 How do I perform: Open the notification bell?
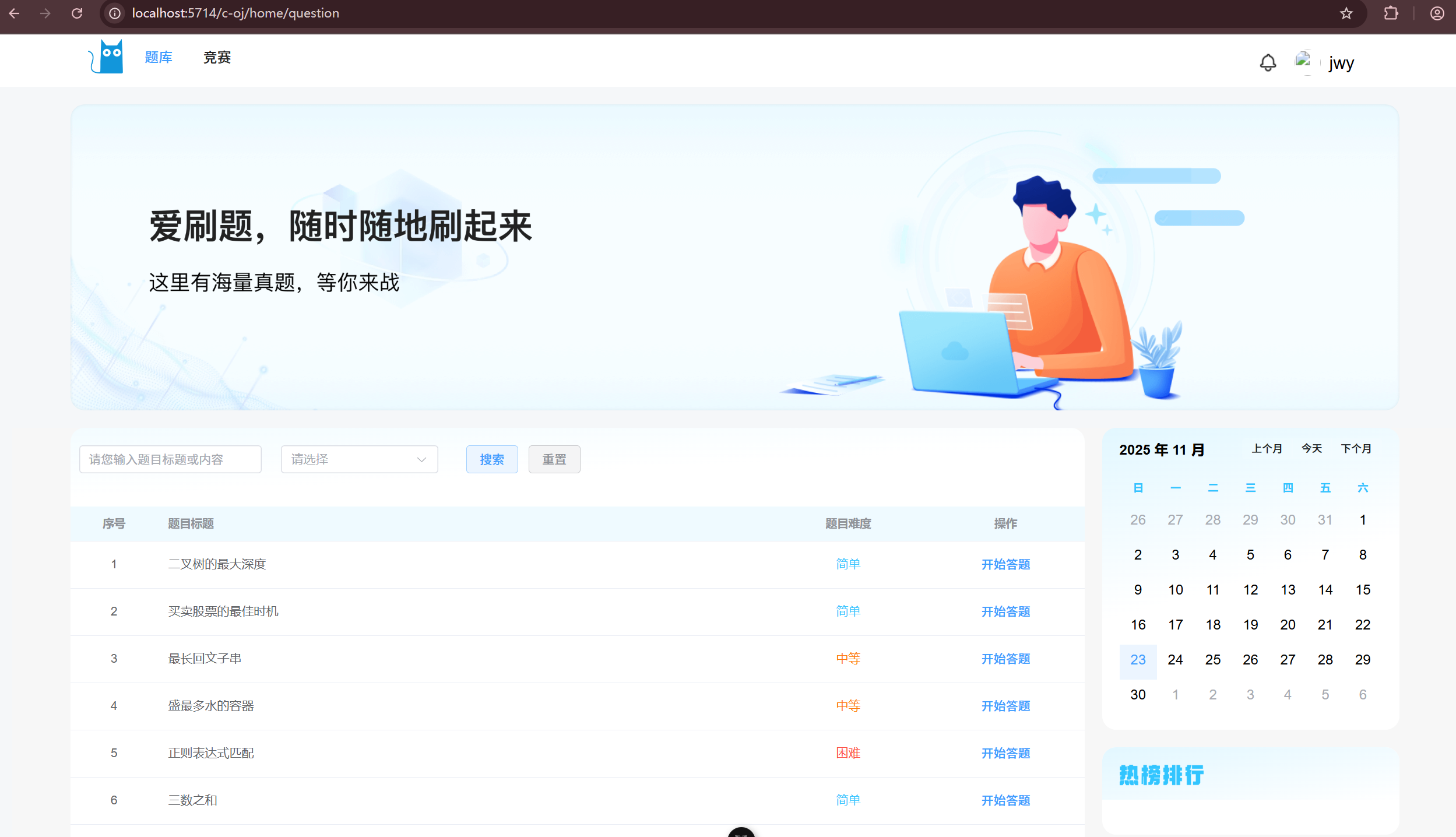1268,62
